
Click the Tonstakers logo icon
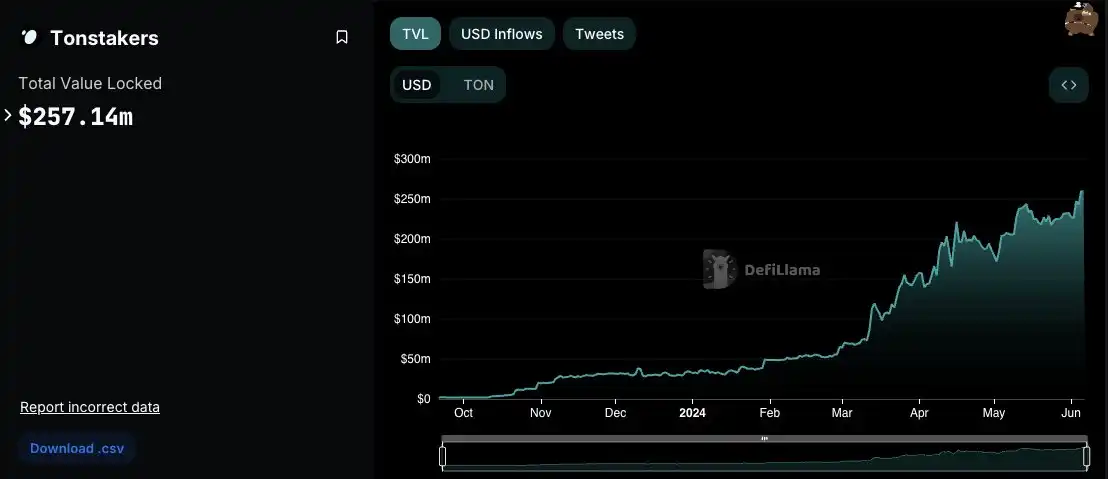(x=29, y=38)
